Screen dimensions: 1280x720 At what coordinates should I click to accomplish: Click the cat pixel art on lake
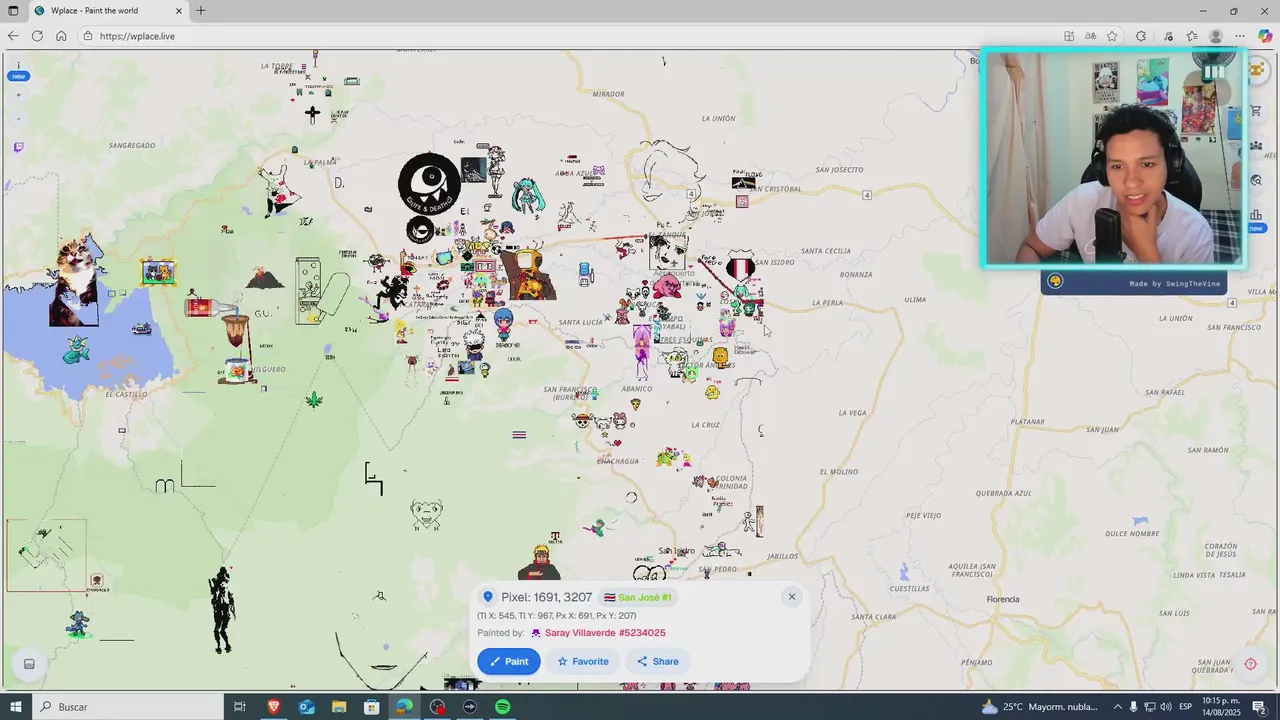76,280
